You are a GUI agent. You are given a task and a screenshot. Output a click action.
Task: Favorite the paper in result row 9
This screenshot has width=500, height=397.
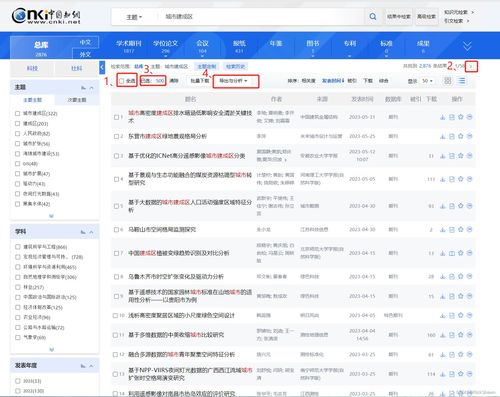pos(461,296)
